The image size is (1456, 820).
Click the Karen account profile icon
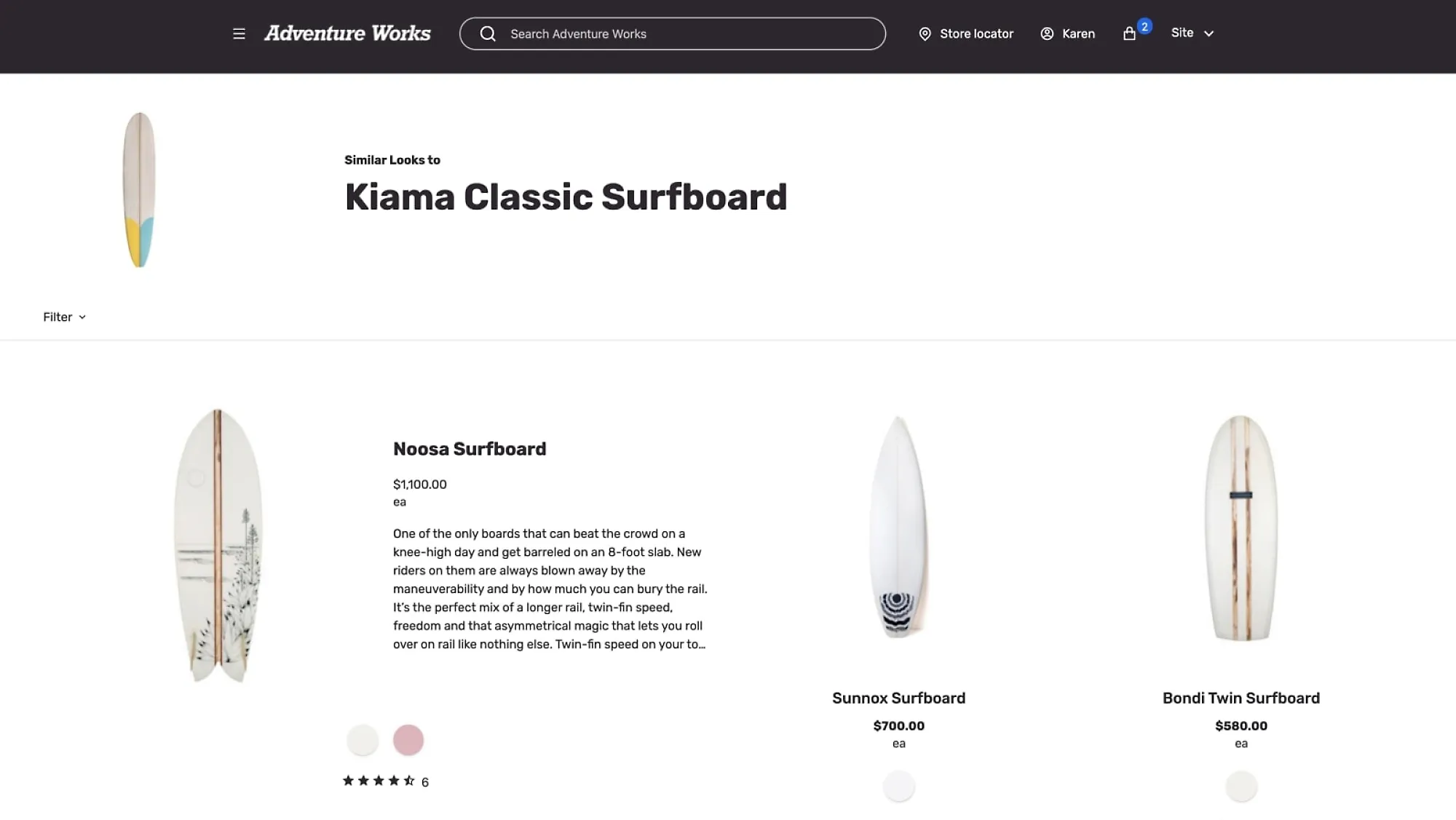click(1047, 33)
